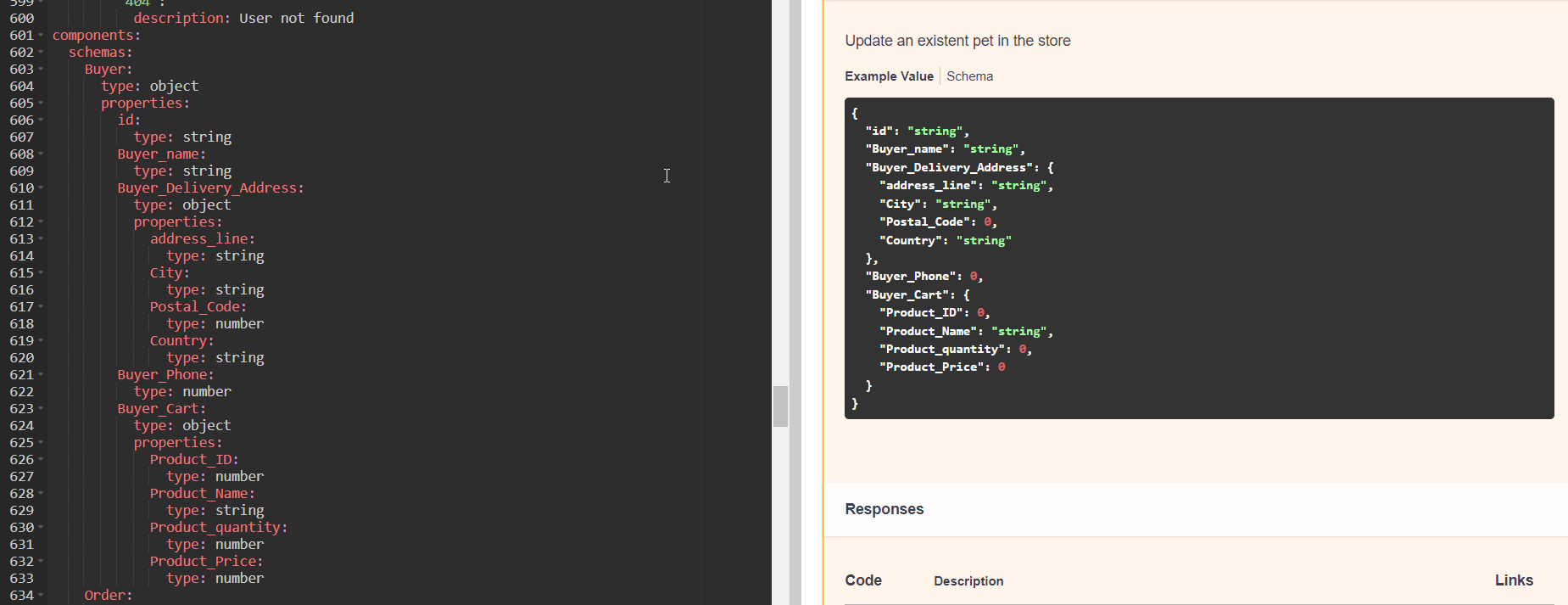Click '"Product_ID": 0' in the example JSON
This screenshot has height=605, width=1568.
tap(935, 313)
